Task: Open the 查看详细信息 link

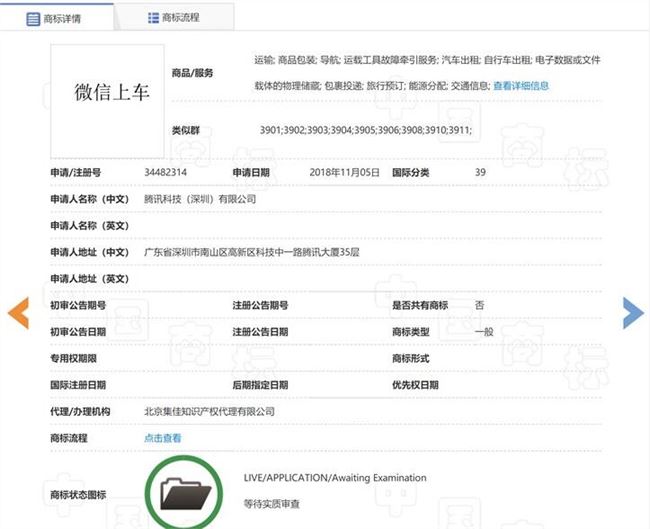Action: tap(521, 86)
